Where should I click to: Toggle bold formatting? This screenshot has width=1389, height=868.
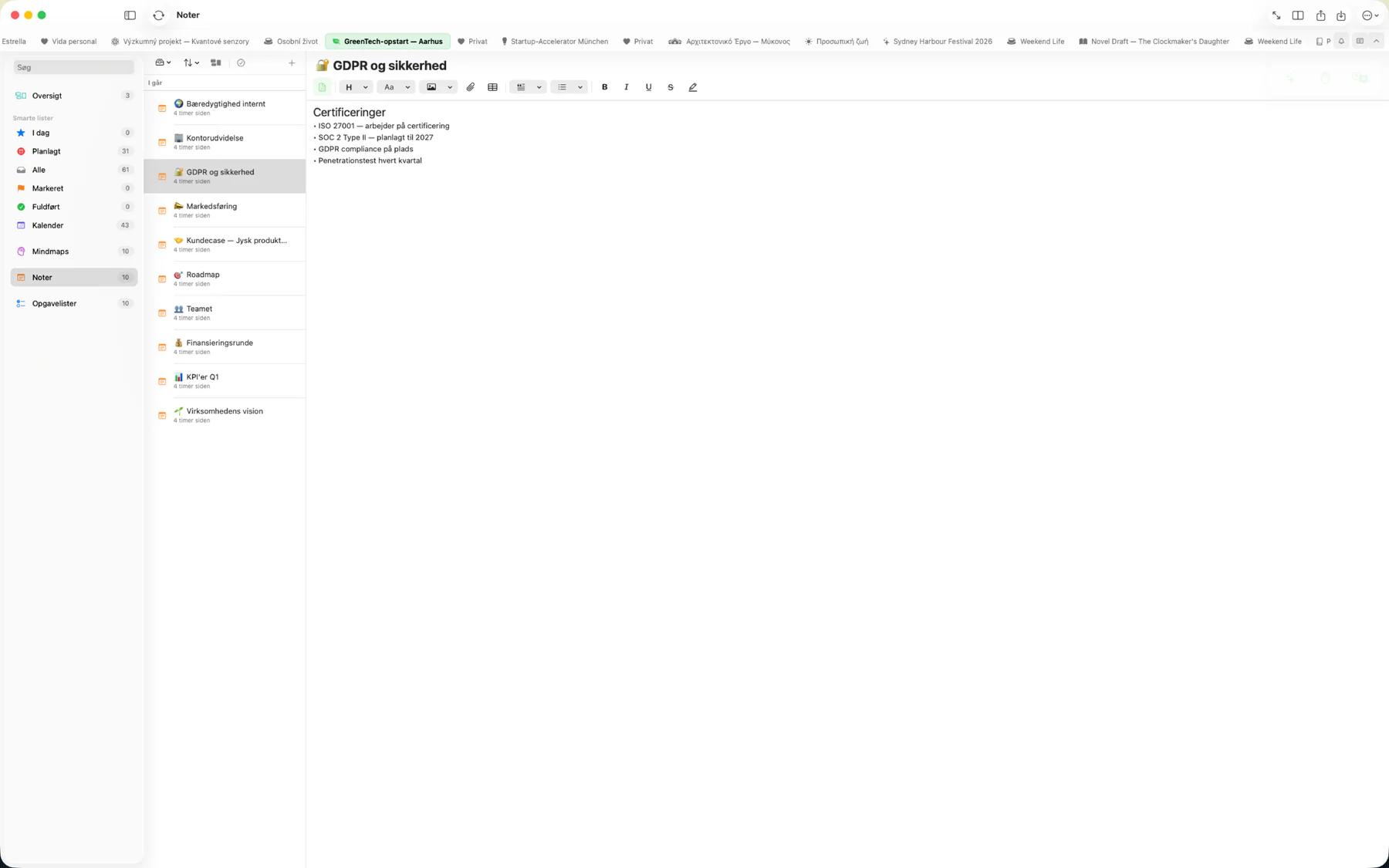tap(605, 87)
